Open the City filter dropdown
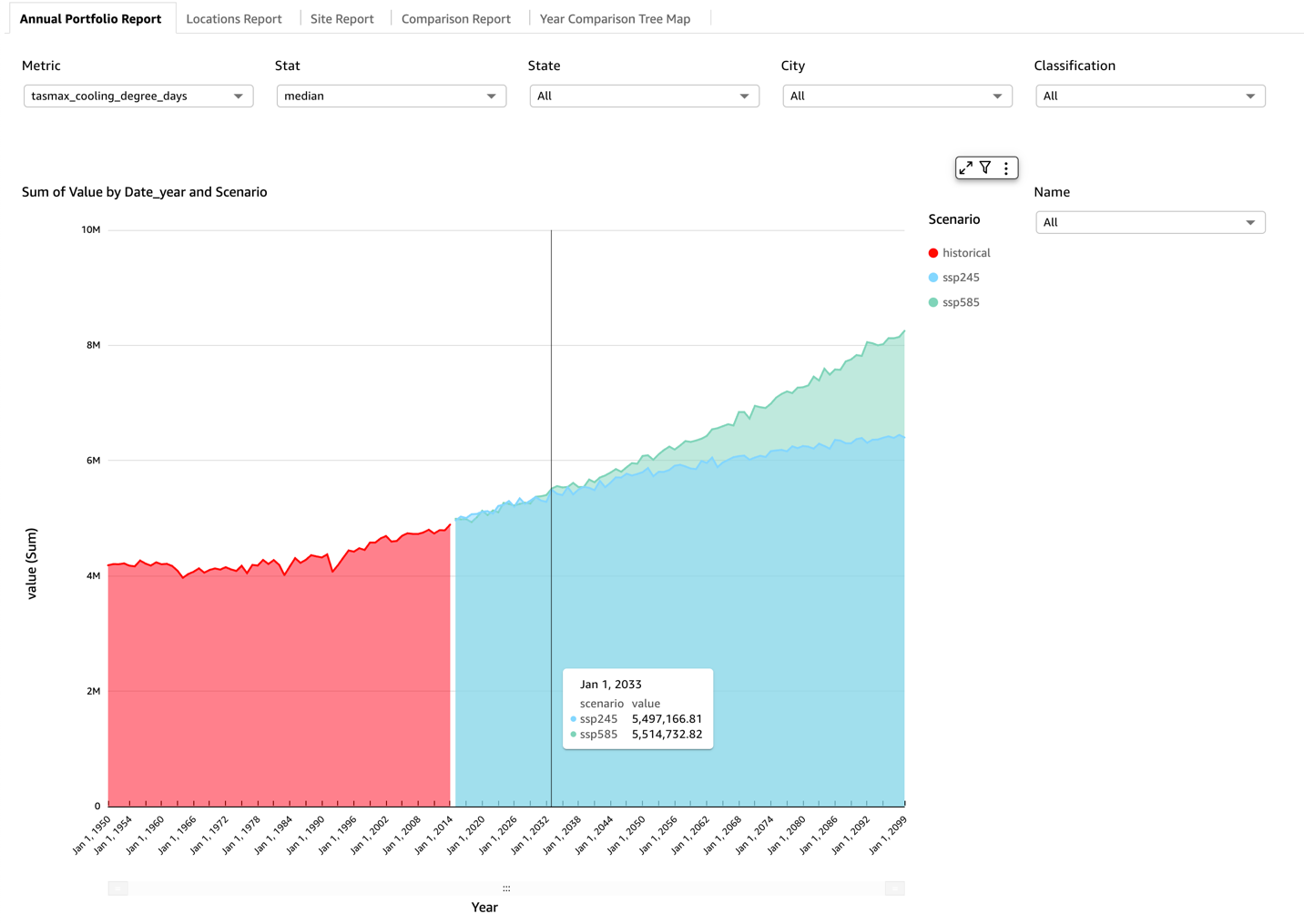The height and width of the screenshot is (924, 1304). [897, 96]
